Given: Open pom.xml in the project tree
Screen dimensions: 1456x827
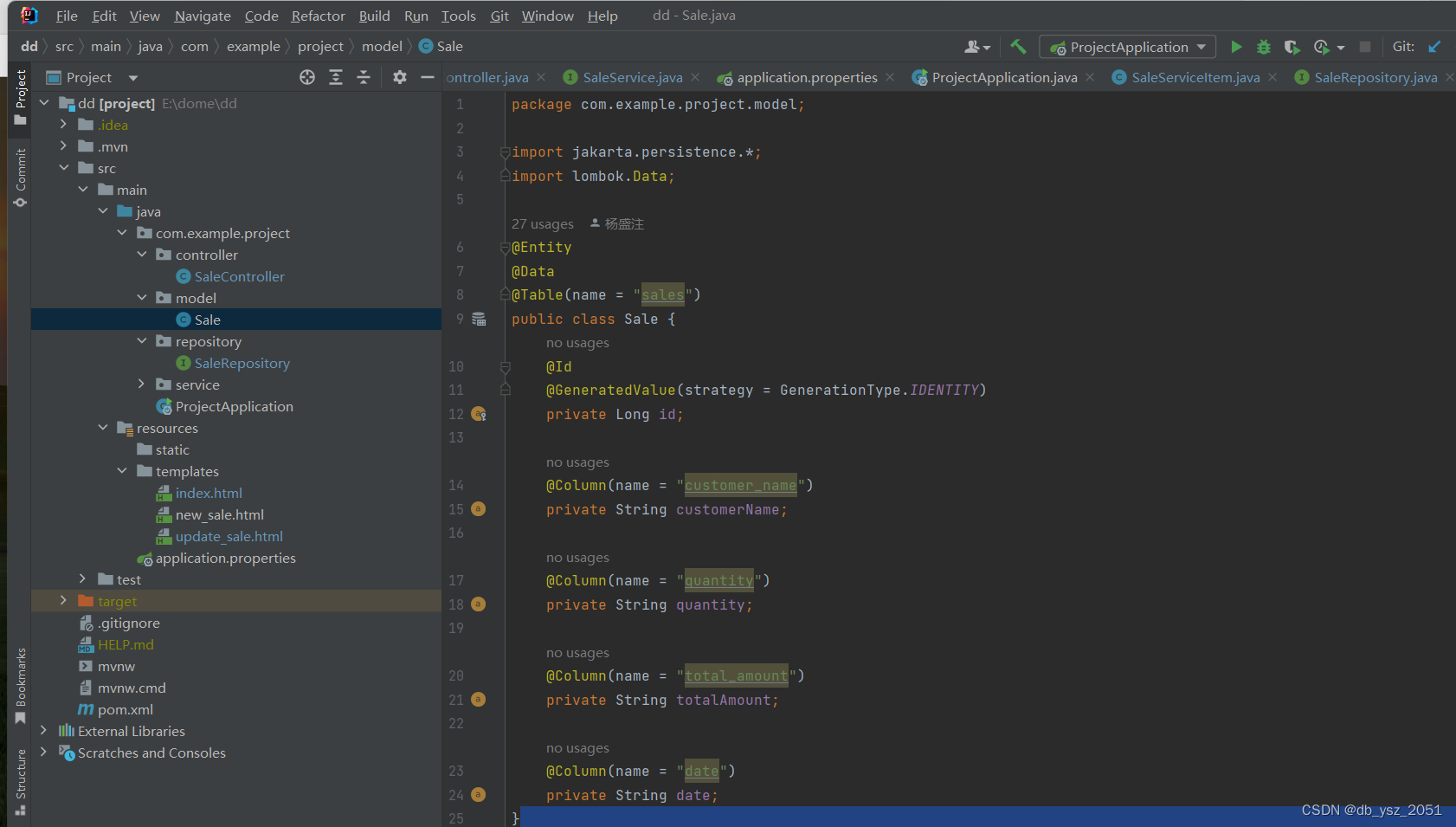Looking at the screenshot, I should [x=126, y=709].
